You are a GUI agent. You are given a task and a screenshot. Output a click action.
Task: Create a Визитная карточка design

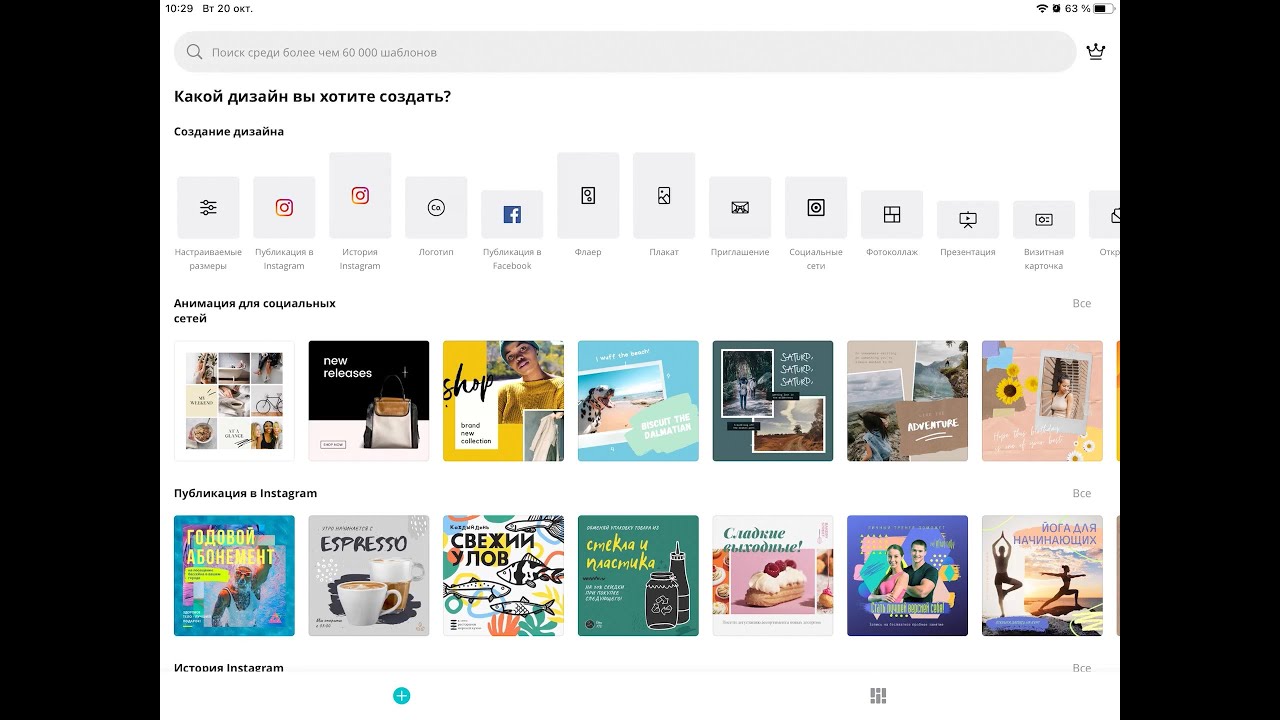point(1044,220)
